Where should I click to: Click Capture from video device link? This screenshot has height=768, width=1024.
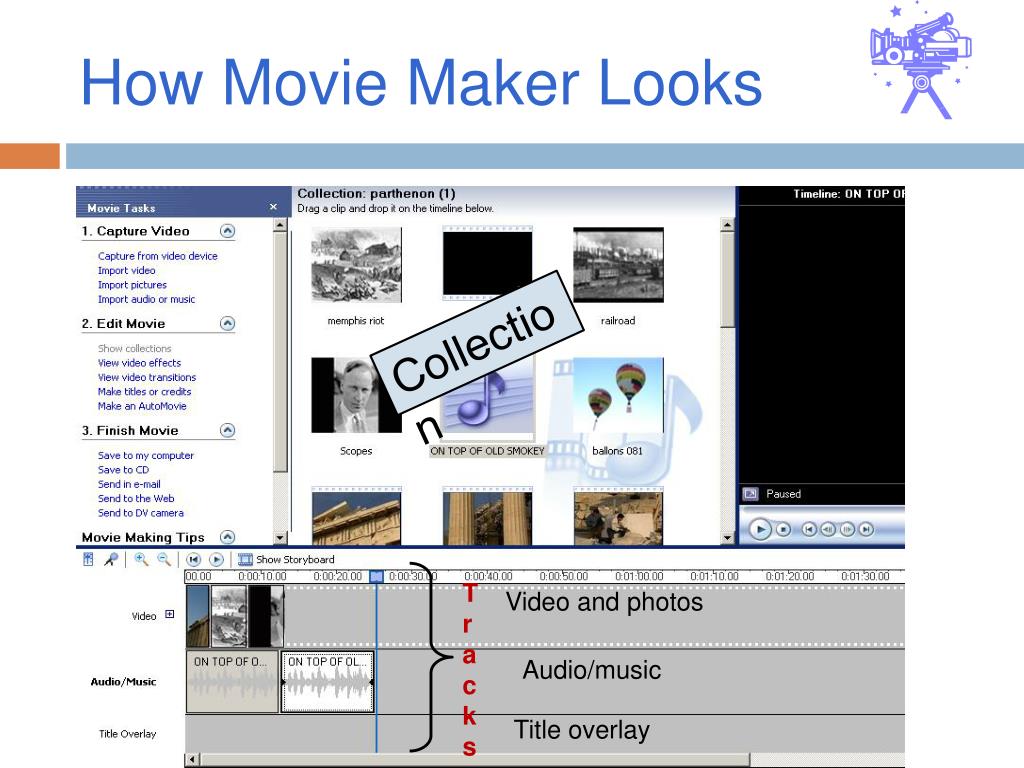coord(157,256)
